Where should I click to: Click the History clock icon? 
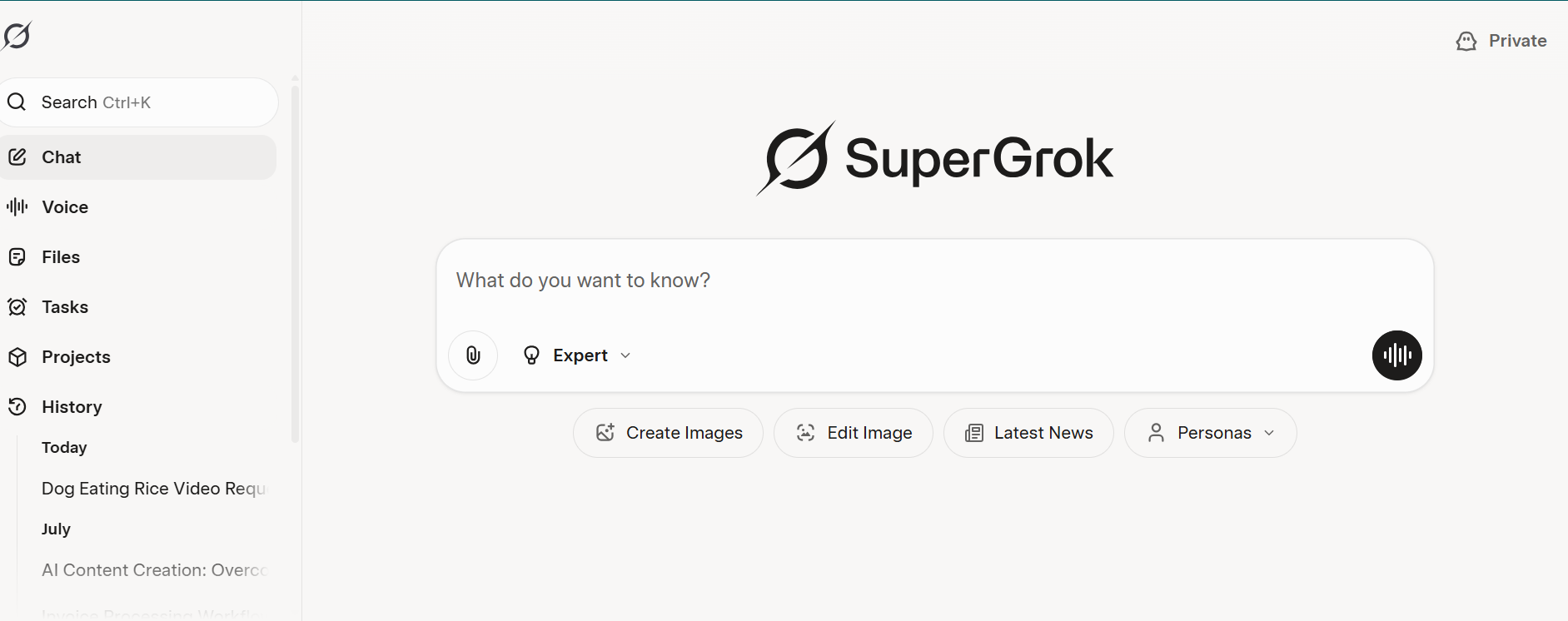(17, 407)
